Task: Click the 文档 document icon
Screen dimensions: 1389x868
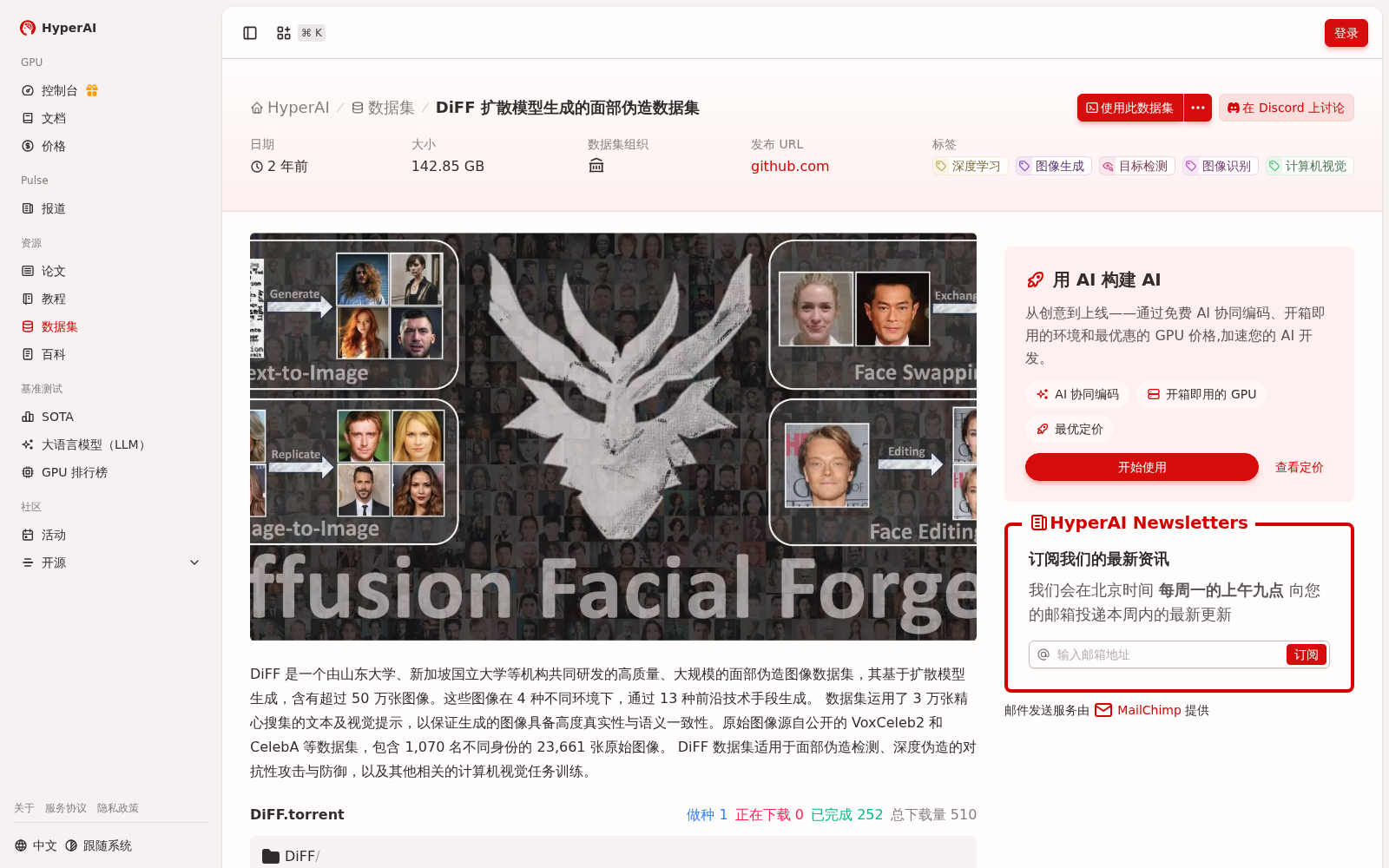Action: [x=28, y=118]
